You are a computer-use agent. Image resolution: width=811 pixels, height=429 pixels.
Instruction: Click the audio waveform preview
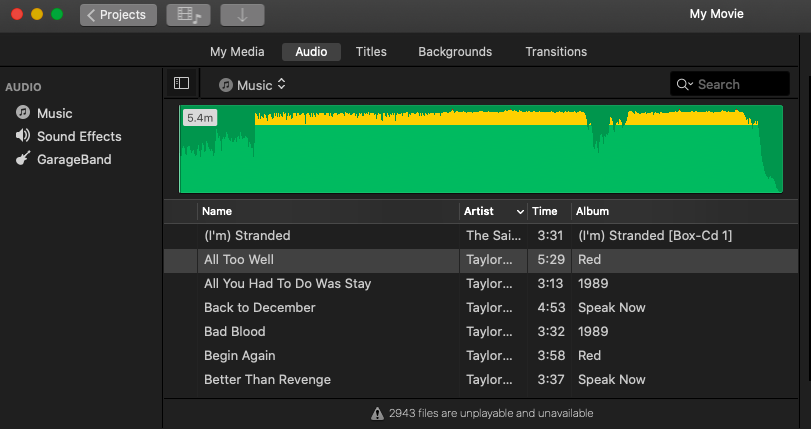[x=480, y=149]
